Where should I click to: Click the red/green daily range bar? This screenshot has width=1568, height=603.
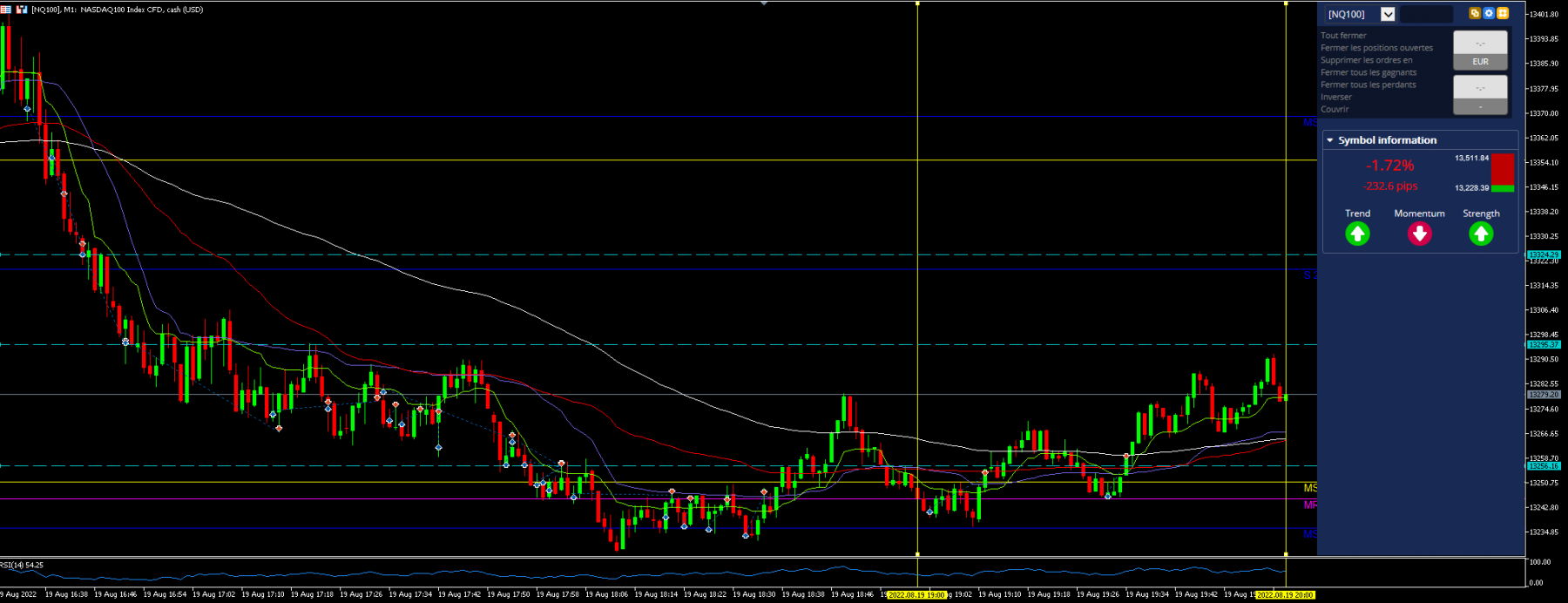(1502, 173)
